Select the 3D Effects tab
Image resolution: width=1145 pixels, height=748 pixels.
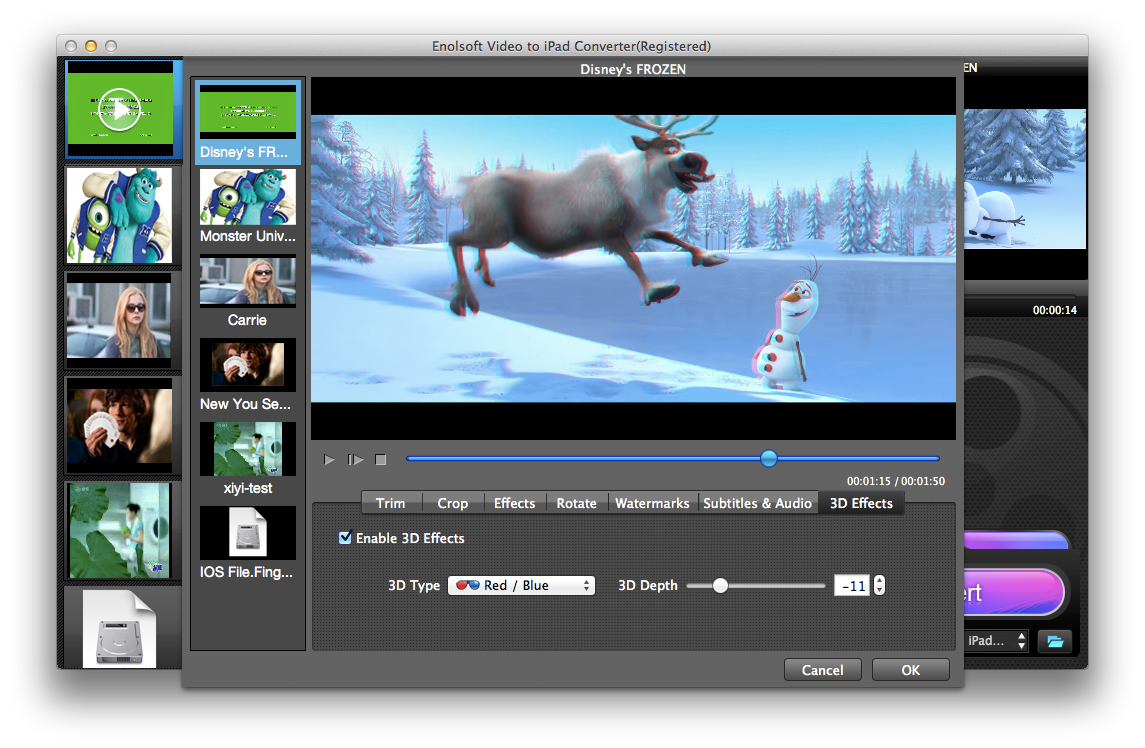pos(861,503)
